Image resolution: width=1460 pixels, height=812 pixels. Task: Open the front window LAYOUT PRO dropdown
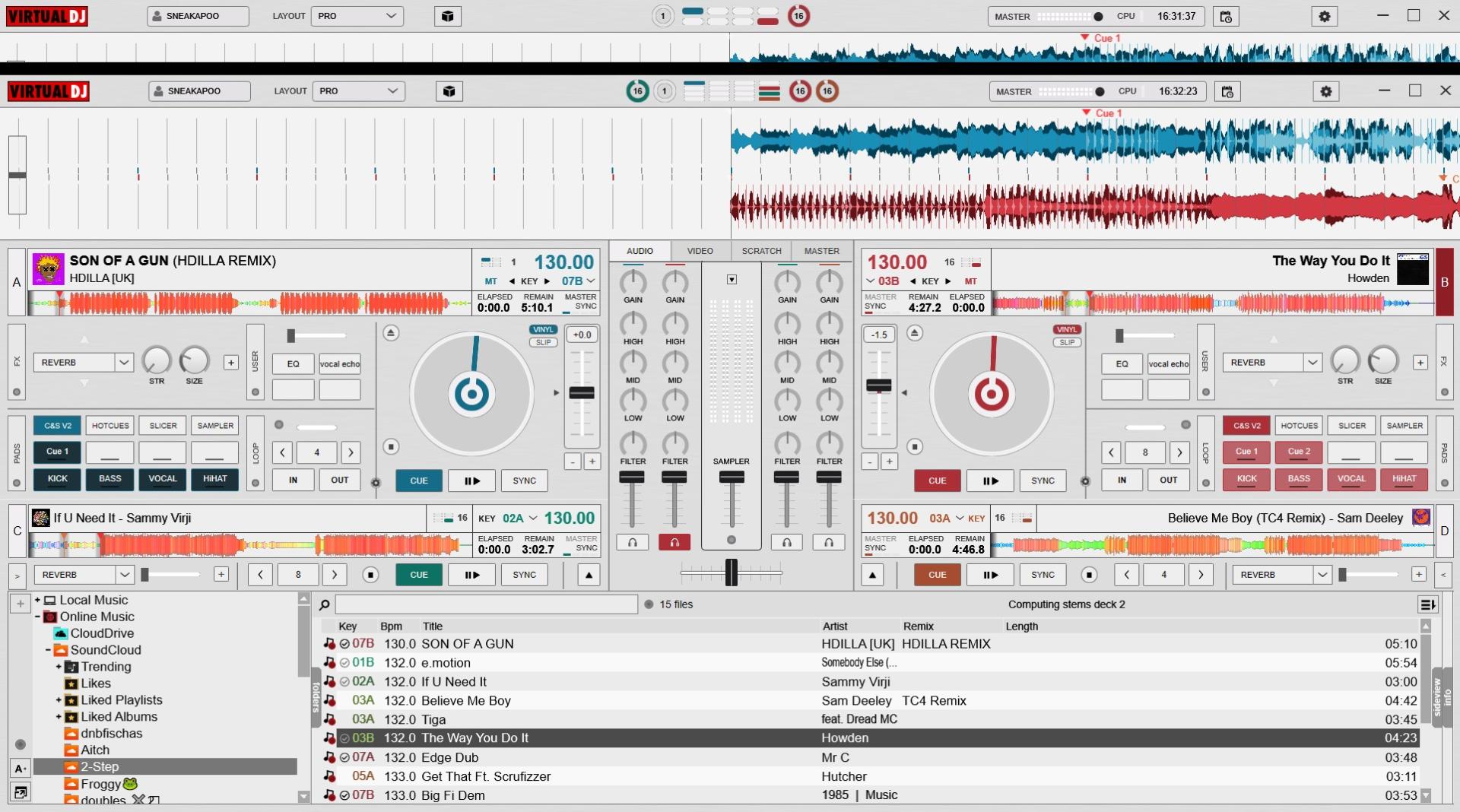tap(358, 91)
